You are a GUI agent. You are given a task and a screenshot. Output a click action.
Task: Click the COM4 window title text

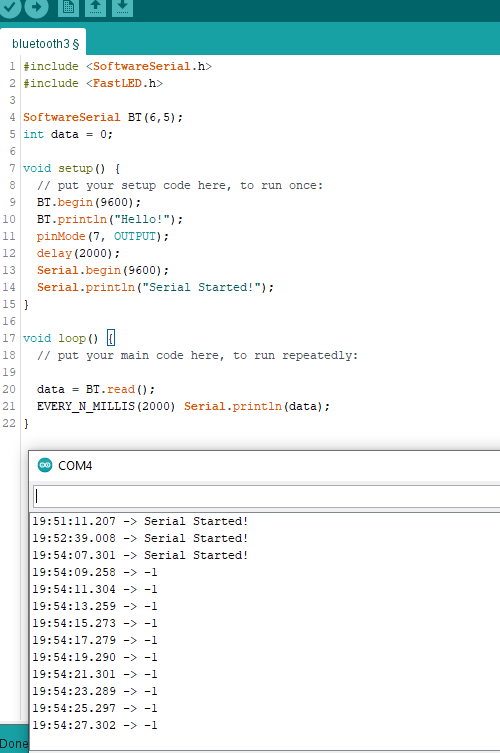pyautogui.click(x=75, y=466)
